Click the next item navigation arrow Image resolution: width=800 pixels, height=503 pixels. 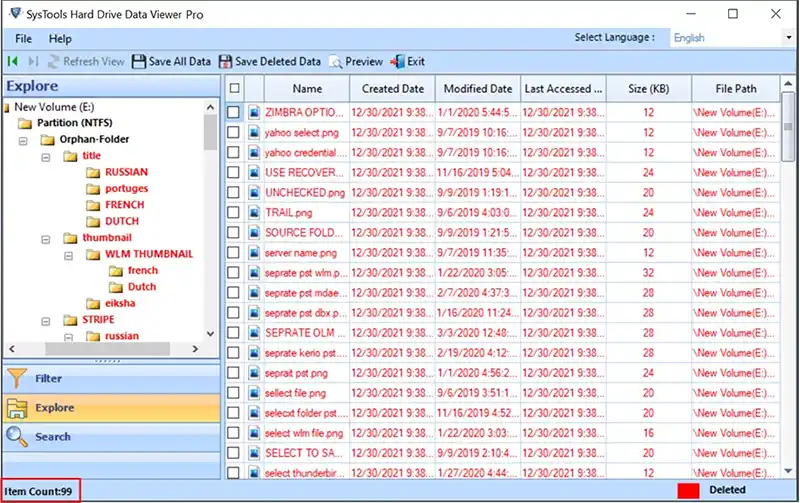click(x=33, y=62)
